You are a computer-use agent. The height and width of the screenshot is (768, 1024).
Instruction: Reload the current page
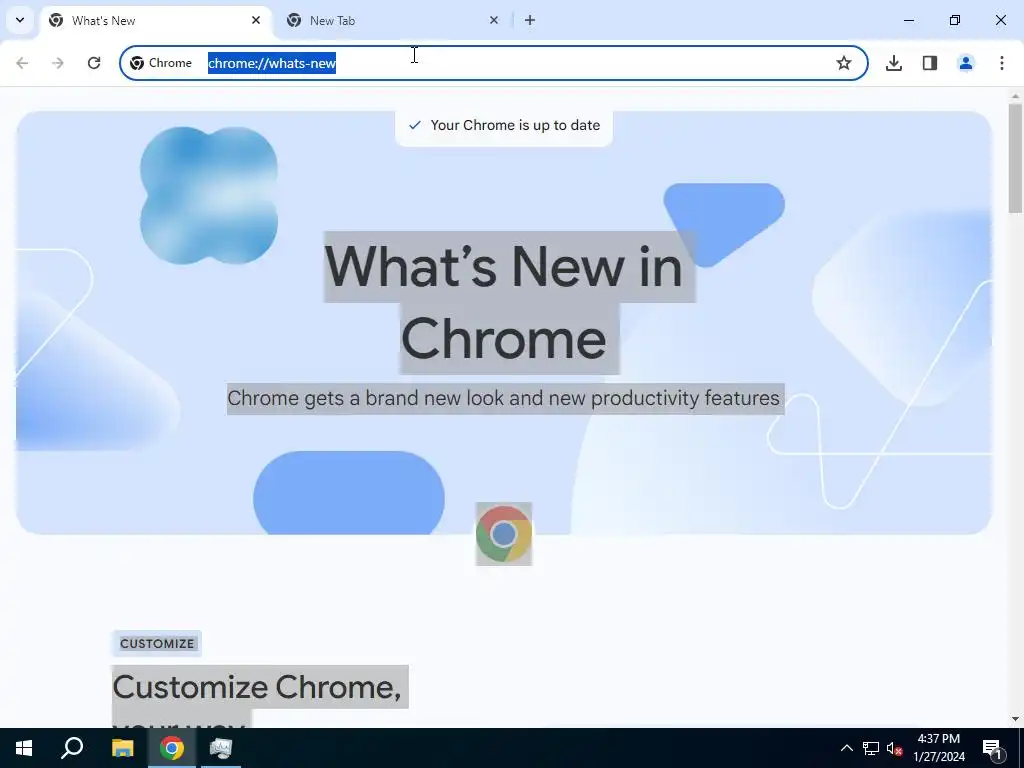click(94, 63)
